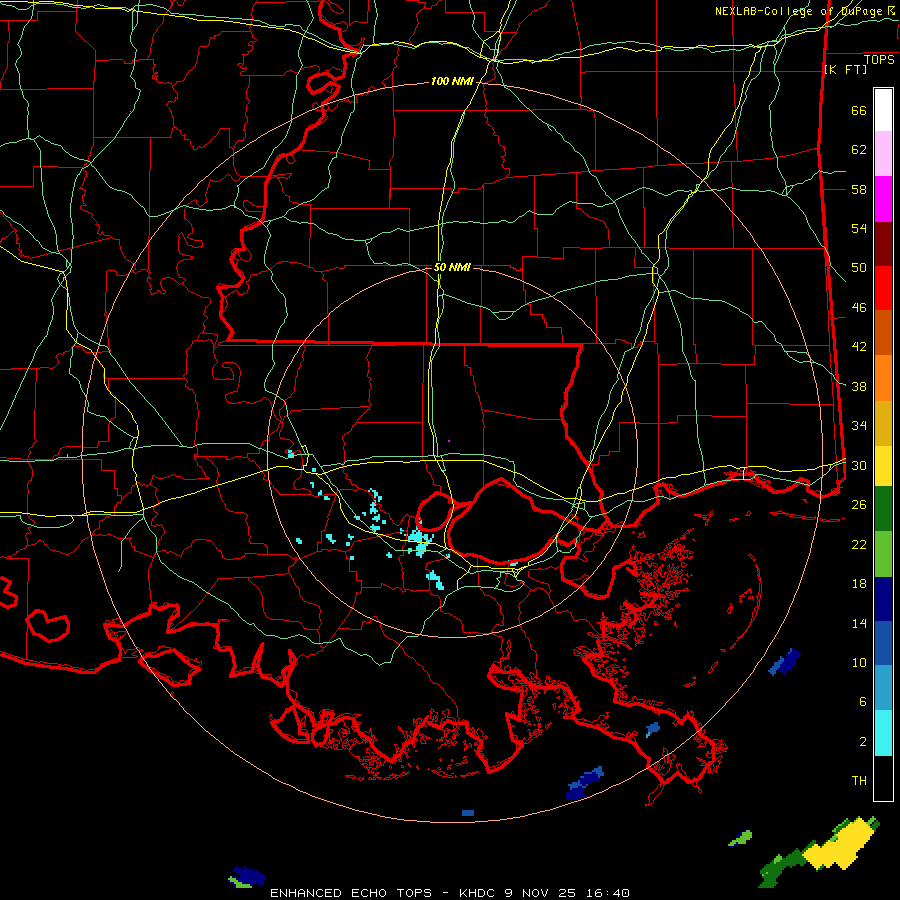Pick the dark maroon legend swatch
This screenshot has width=900, height=900.
pos(883,244)
